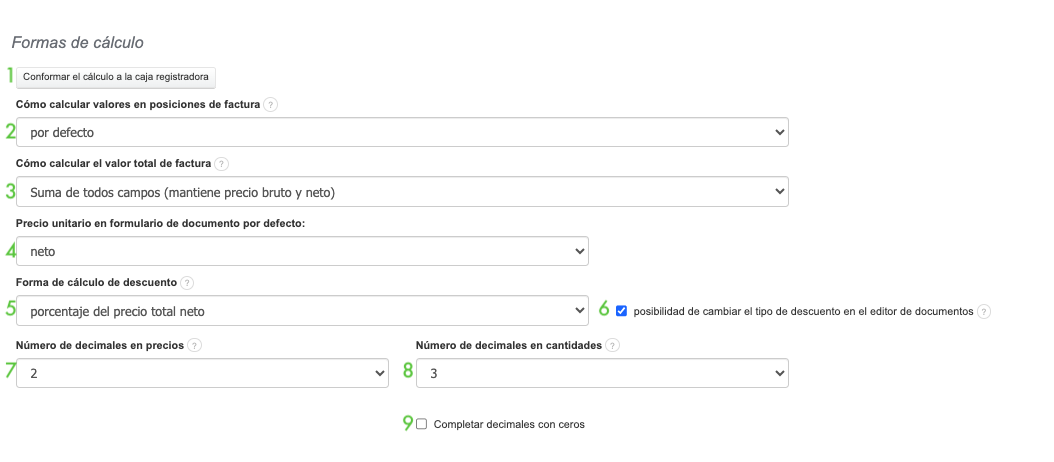Viewport: 1054px width, 462px height.
Task: Click help icon after discount type checkbox label
Action: (984, 312)
